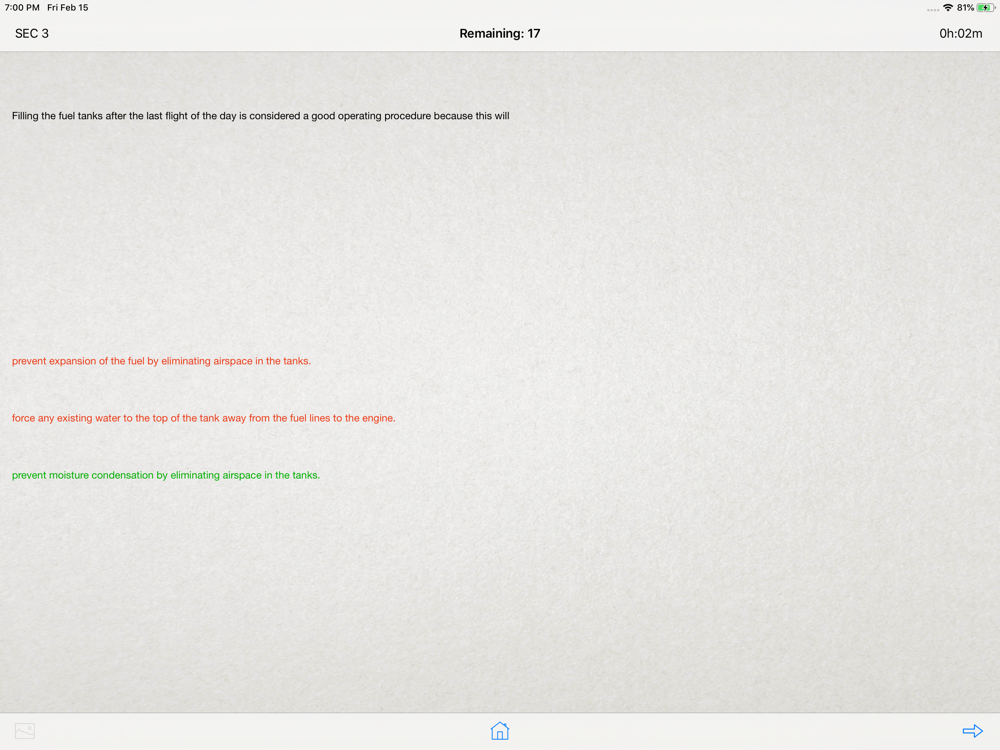Tap the '81%' battery percentage

point(965,8)
